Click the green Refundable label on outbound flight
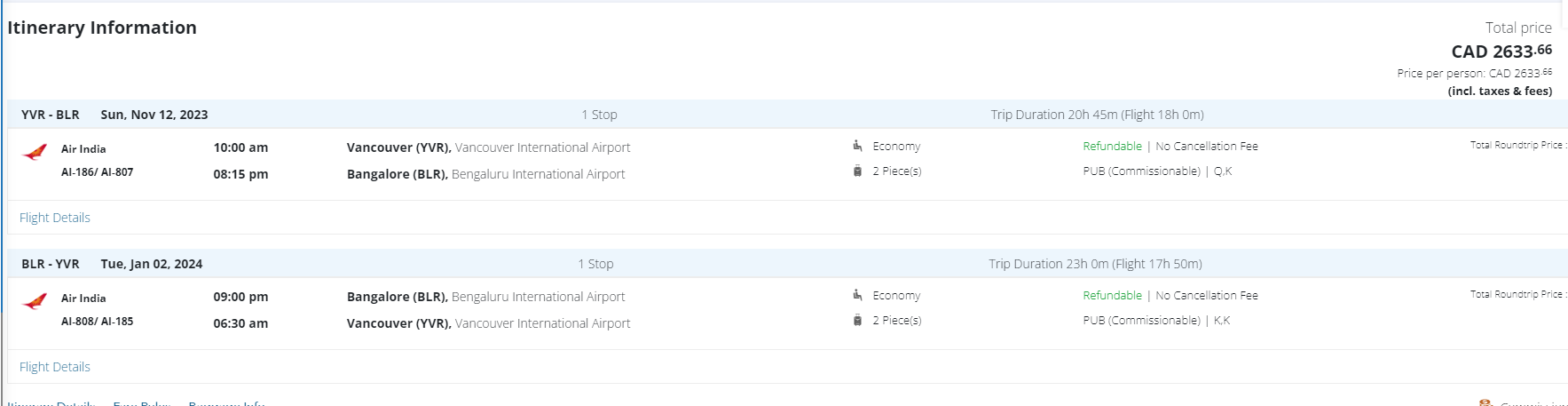1568x406 pixels. coord(1112,147)
